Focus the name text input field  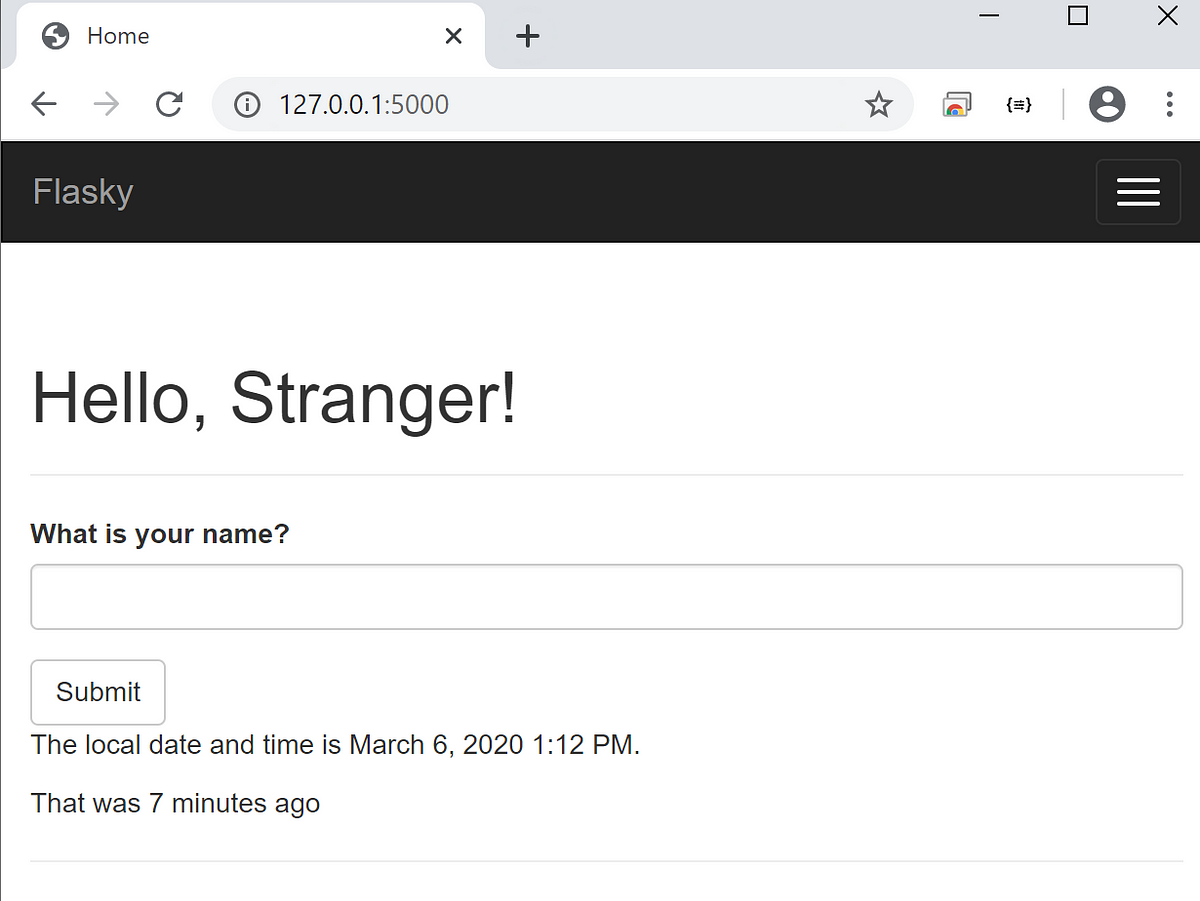607,597
